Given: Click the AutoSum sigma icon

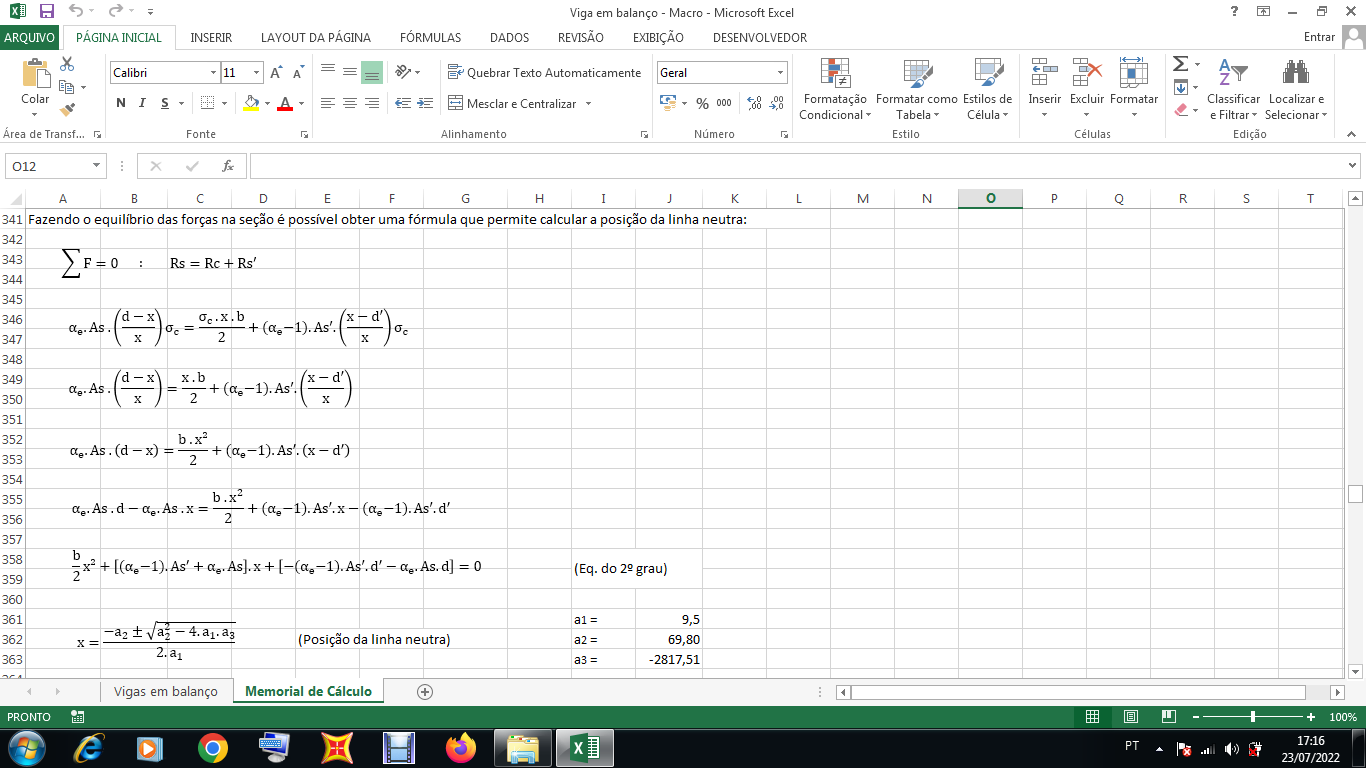Looking at the screenshot, I should 1181,64.
